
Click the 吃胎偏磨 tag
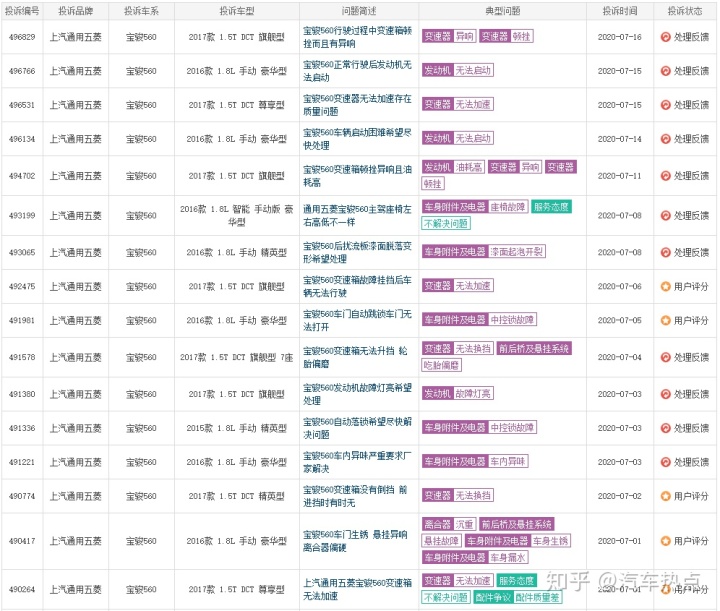coord(441,365)
